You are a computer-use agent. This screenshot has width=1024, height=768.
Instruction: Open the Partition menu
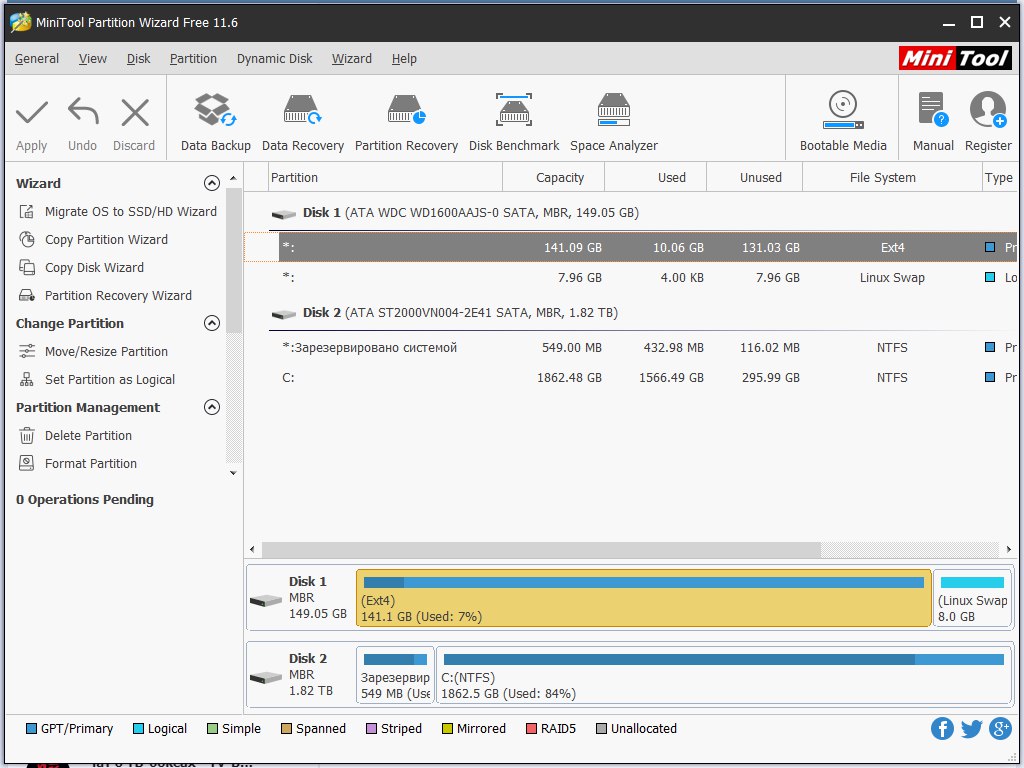[193, 59]
